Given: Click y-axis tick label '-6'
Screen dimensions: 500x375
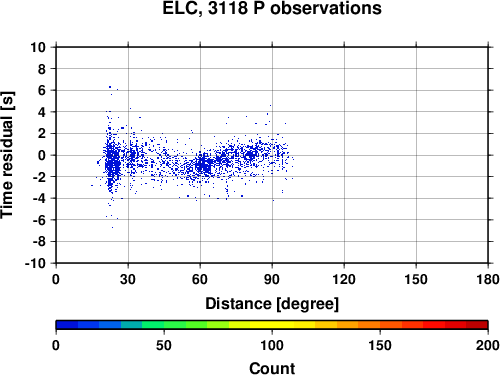Looking at the screenshot, I should click(x=39, y=220).
